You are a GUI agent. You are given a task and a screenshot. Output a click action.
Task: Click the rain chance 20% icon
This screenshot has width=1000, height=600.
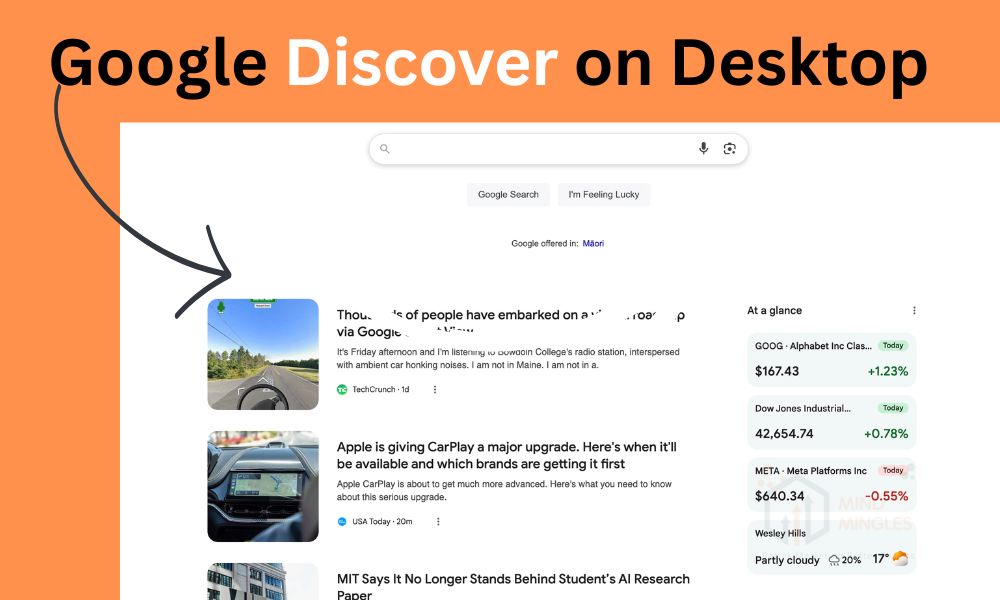(x=834, y=560)
